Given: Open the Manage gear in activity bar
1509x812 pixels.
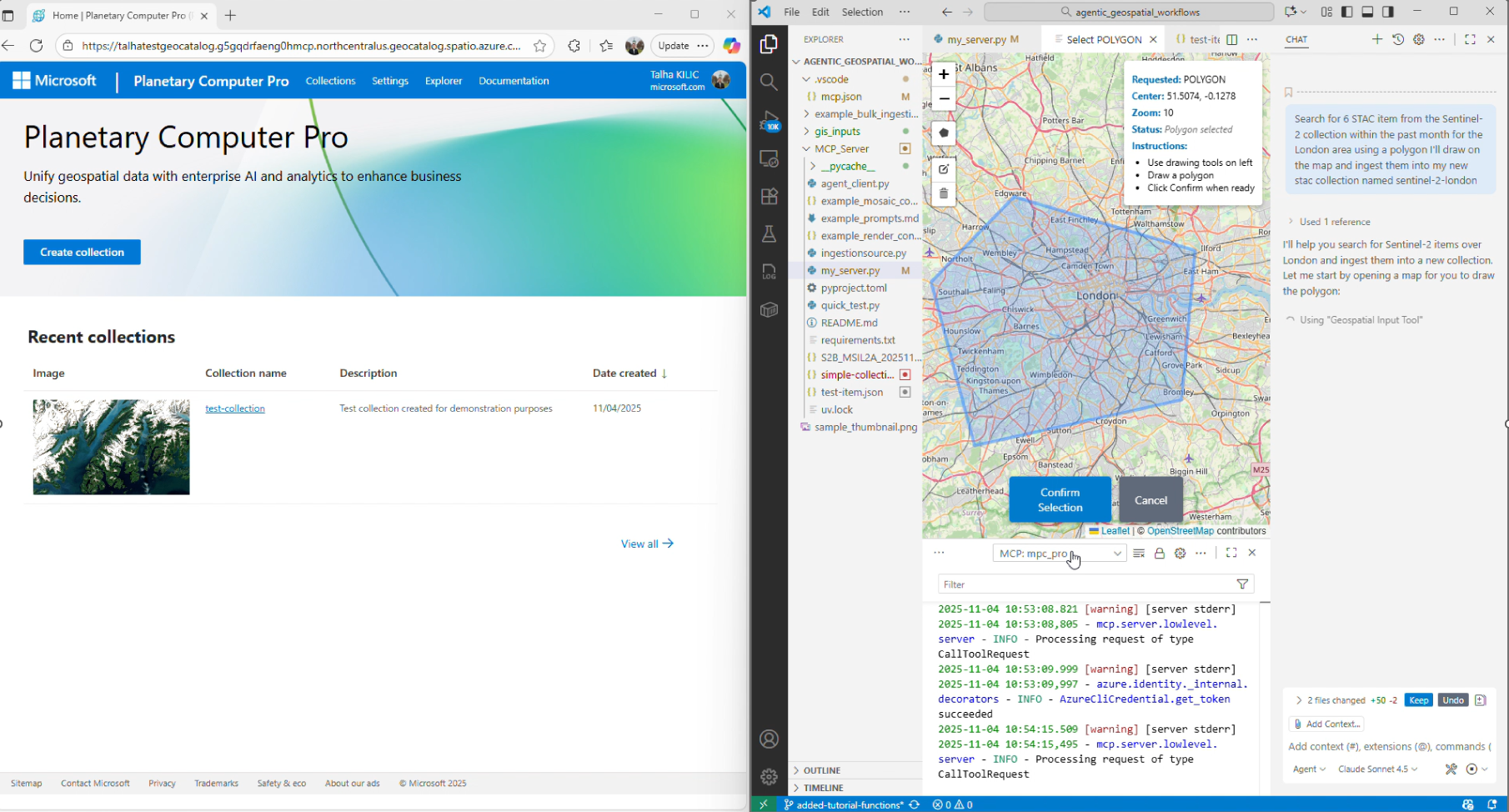Looking at the screenshot, I should tap(769, 777).
